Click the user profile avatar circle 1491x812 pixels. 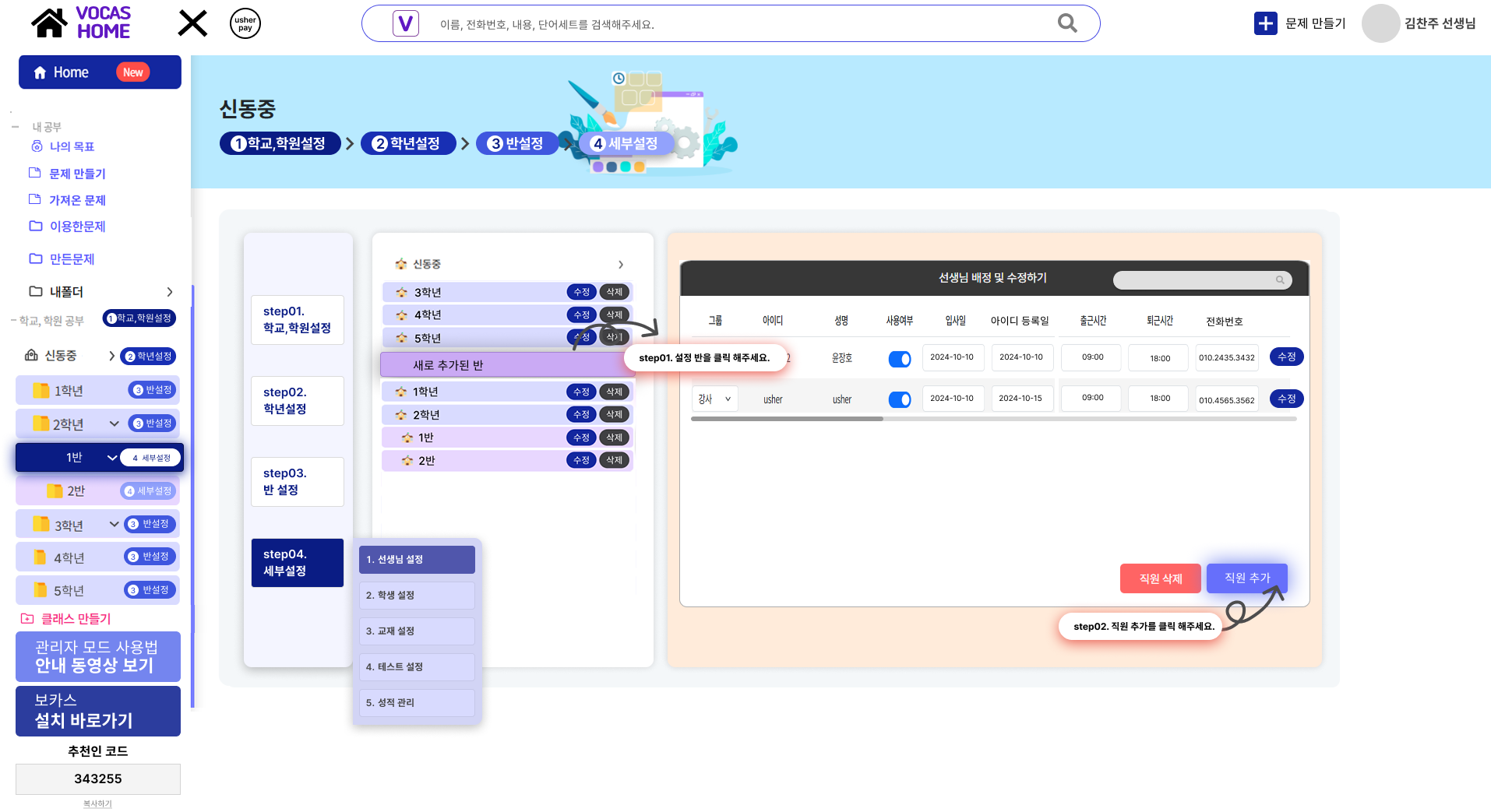click(x=1380, y=23)
